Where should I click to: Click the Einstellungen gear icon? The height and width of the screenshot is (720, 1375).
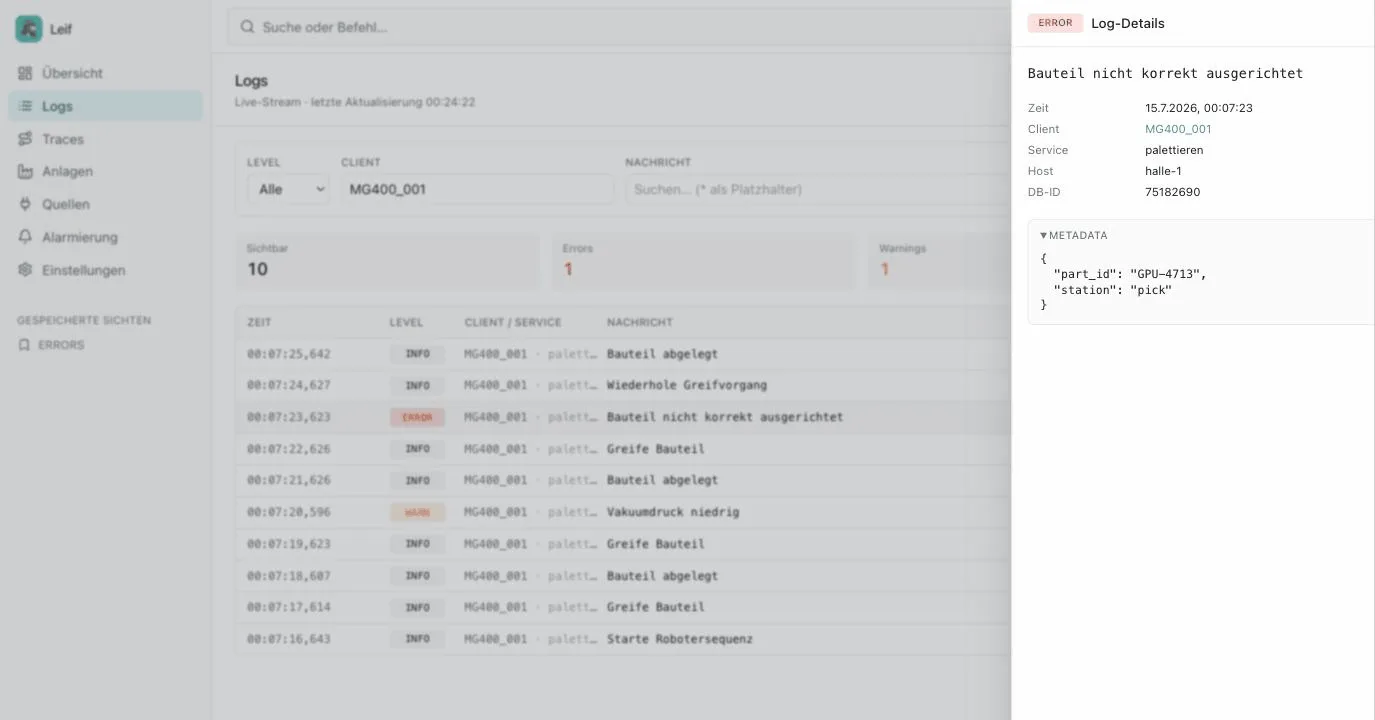(25, 270)
